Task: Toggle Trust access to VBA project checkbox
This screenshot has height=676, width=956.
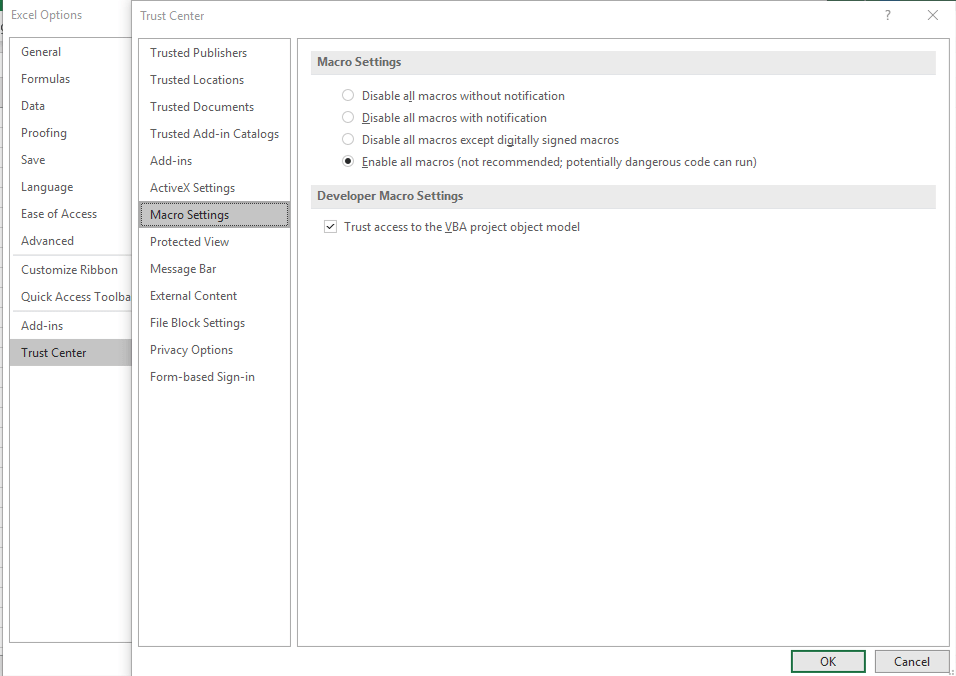Action: (330, 227)
